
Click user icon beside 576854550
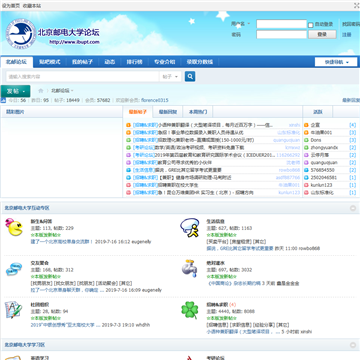point(306,170)
